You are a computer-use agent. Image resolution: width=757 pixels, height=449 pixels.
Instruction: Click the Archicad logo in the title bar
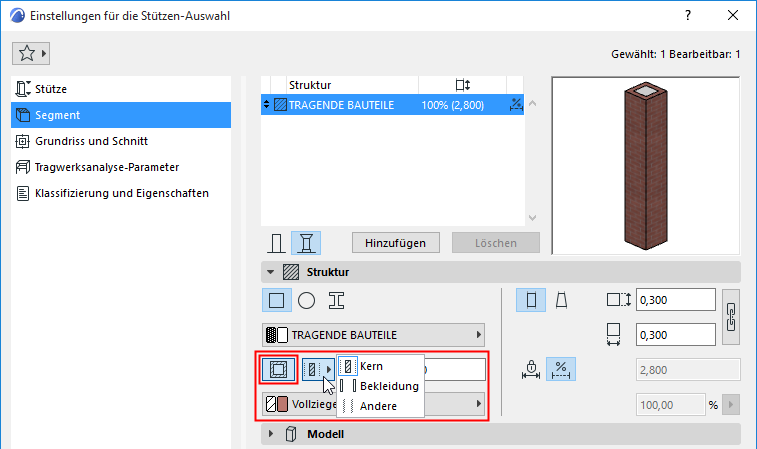(x=17, y=15)
